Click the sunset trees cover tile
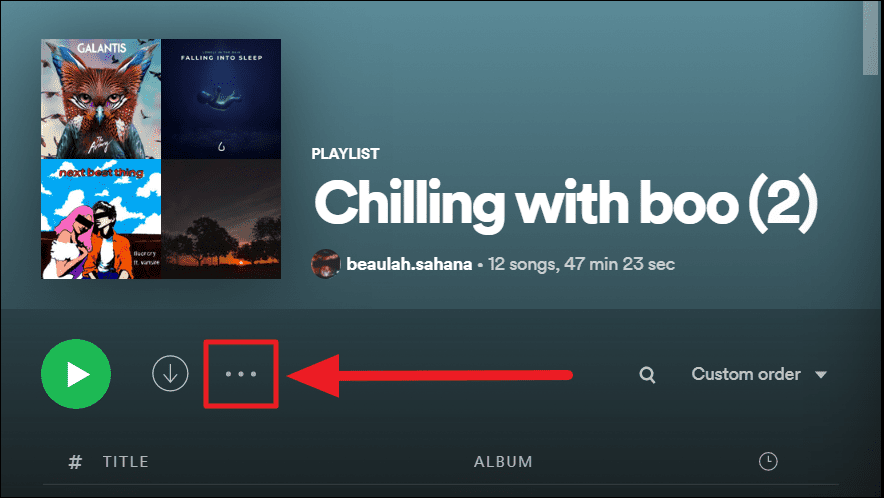Viewport: 884px width, 498px height. [x=221, y=219]
